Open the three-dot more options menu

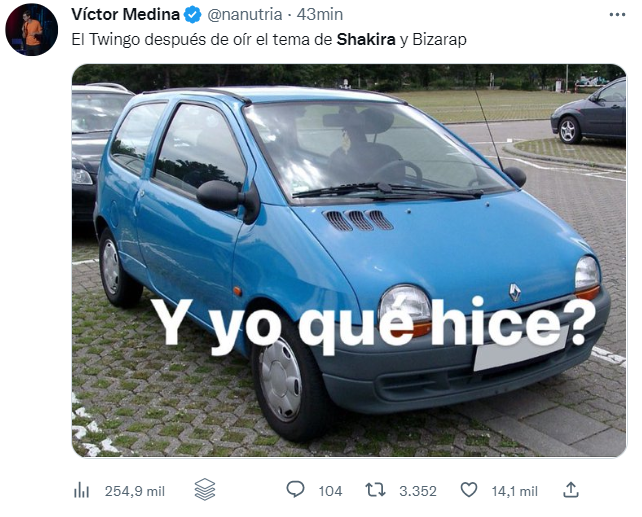617,15
